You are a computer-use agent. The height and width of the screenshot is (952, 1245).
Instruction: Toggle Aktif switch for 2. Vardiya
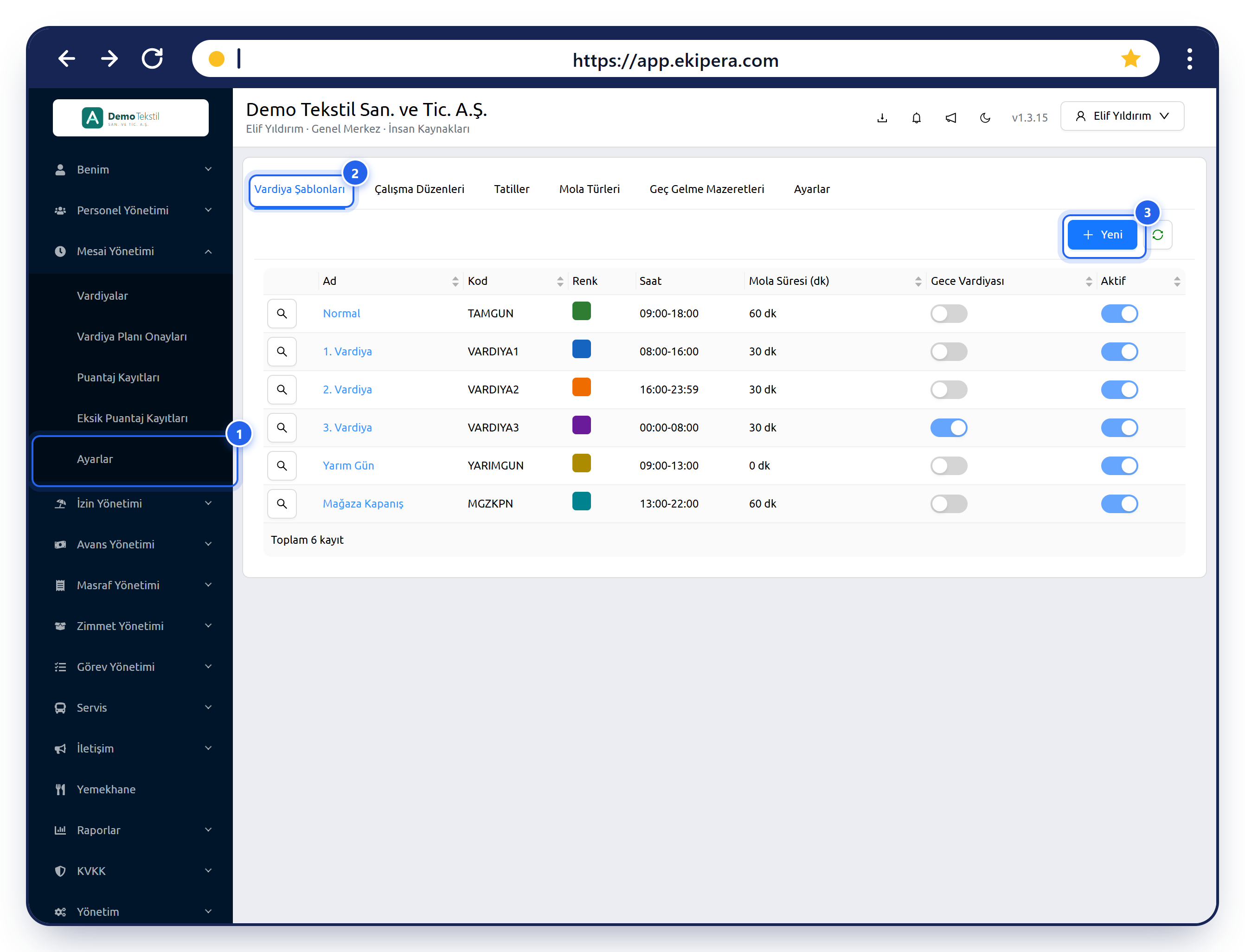[x=1119, y=389]
